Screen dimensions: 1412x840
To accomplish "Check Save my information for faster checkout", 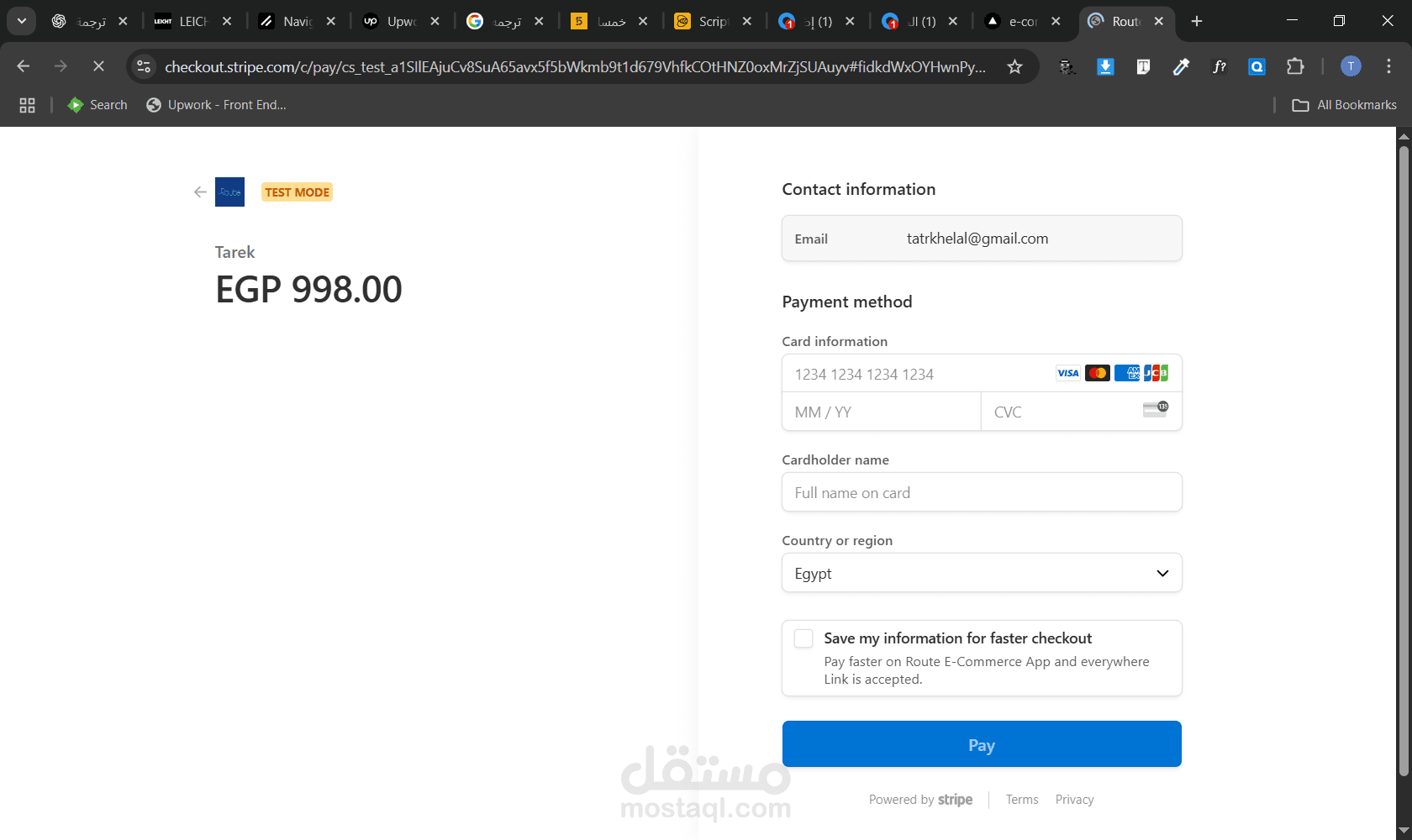I will [803, 638].
